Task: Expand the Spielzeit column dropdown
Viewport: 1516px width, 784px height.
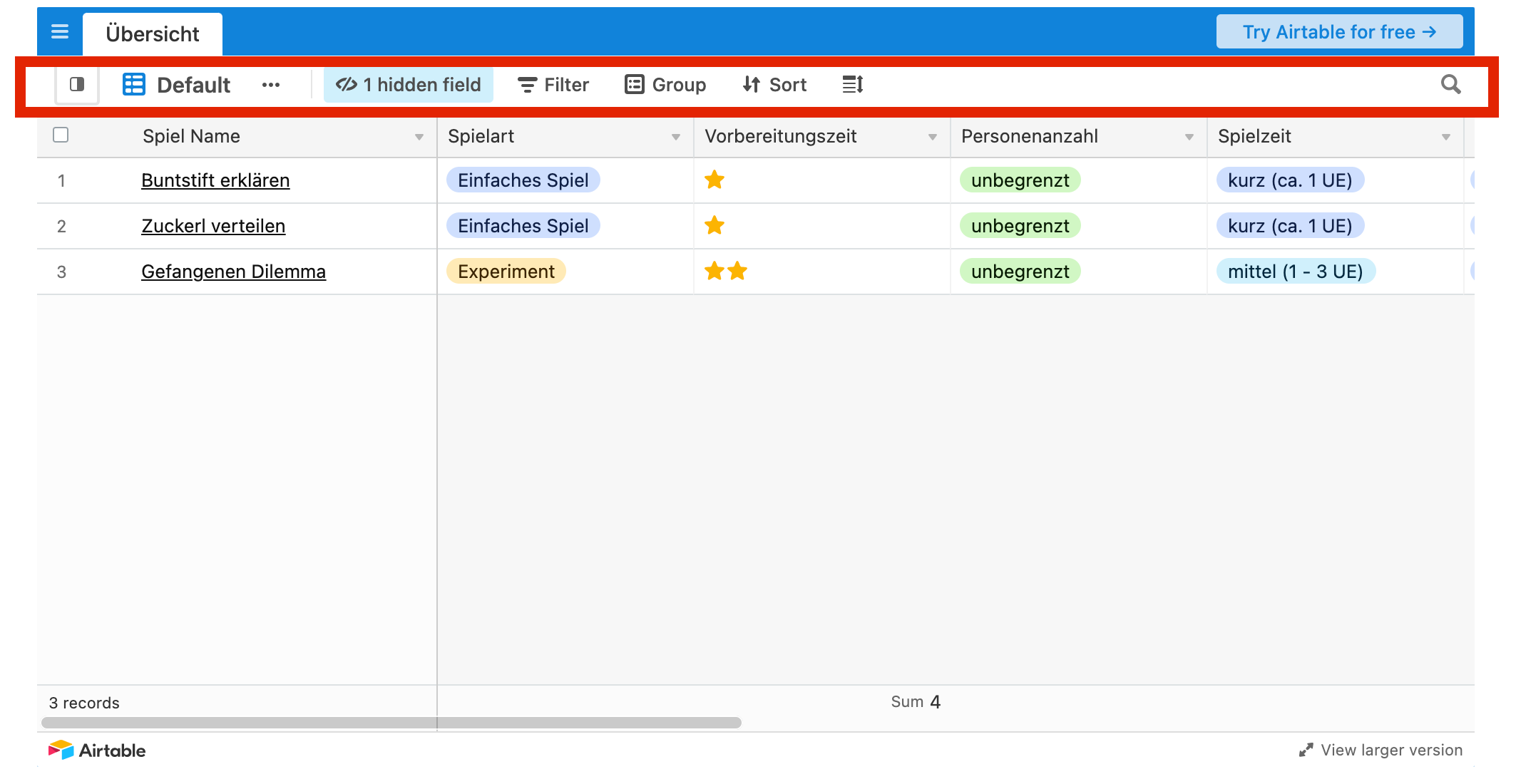Action: pyautogui.click(x=1446, y=137)
